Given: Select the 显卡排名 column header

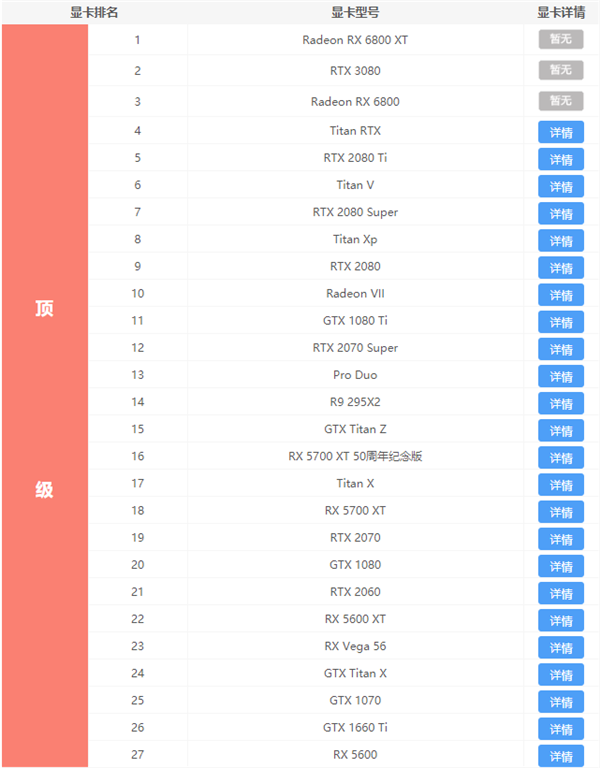Looking at the screenshot, I should click(x=94, y=13).
